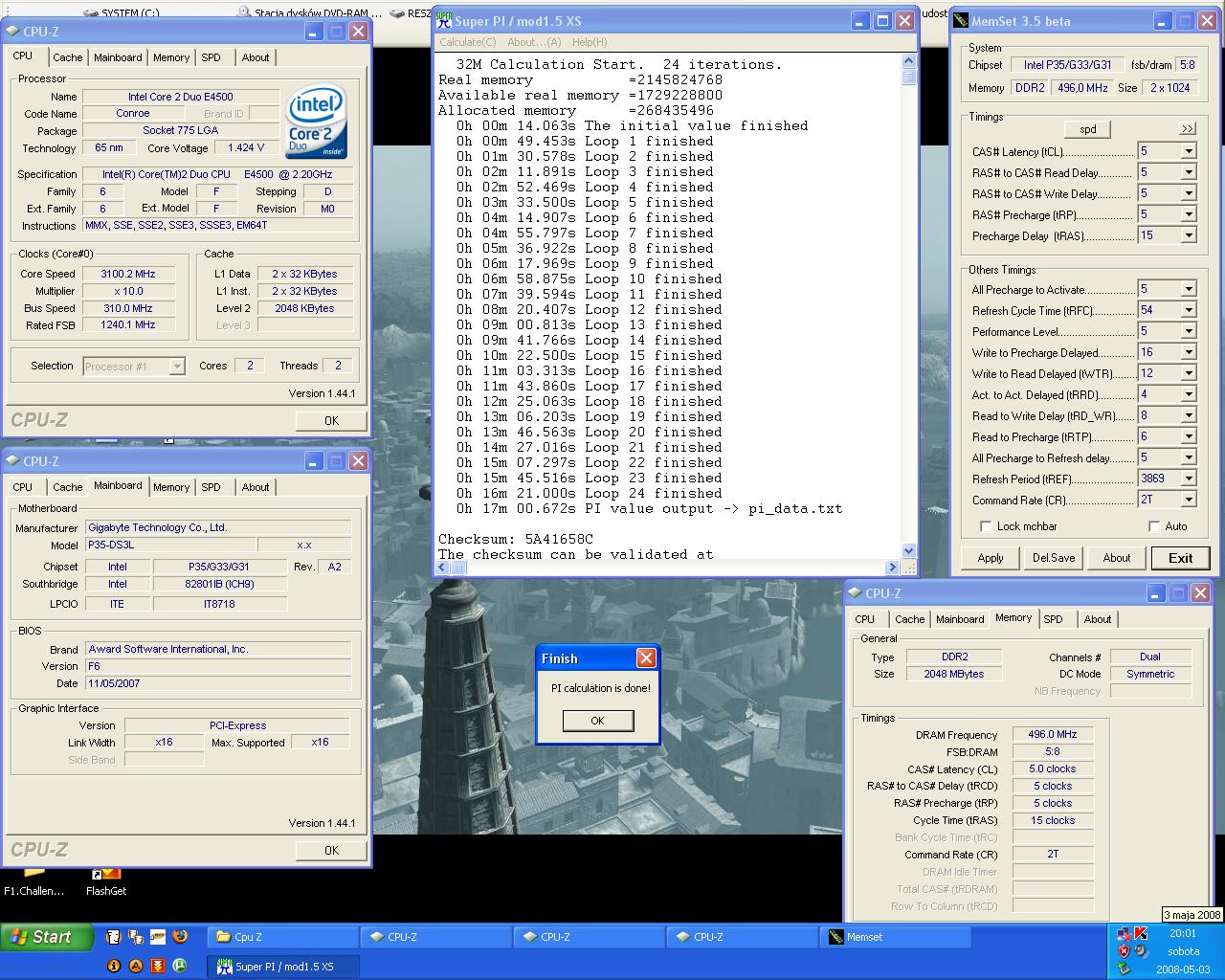Screen dimensions: 1225x980
Task: Click the Safely Remove Hardware tray icon
Action: click(x=1124, y=969)
